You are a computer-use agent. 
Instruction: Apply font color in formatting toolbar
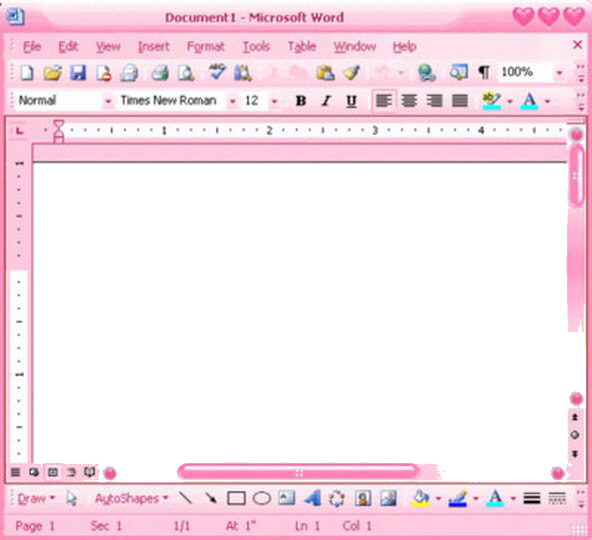(529, 101)
